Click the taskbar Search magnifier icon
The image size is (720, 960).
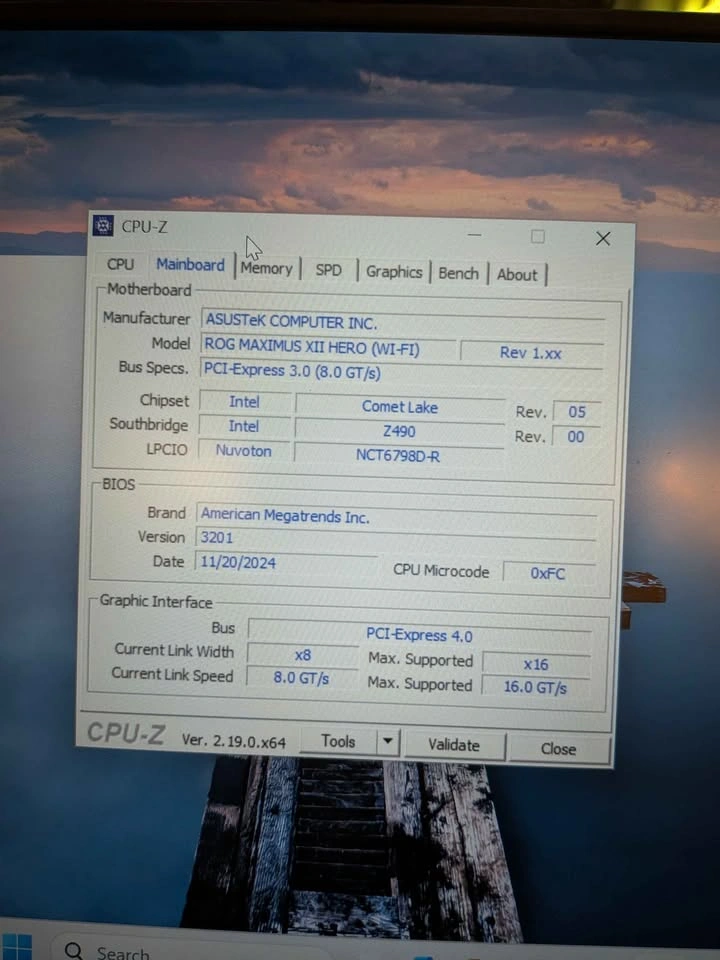coord(73,950)
